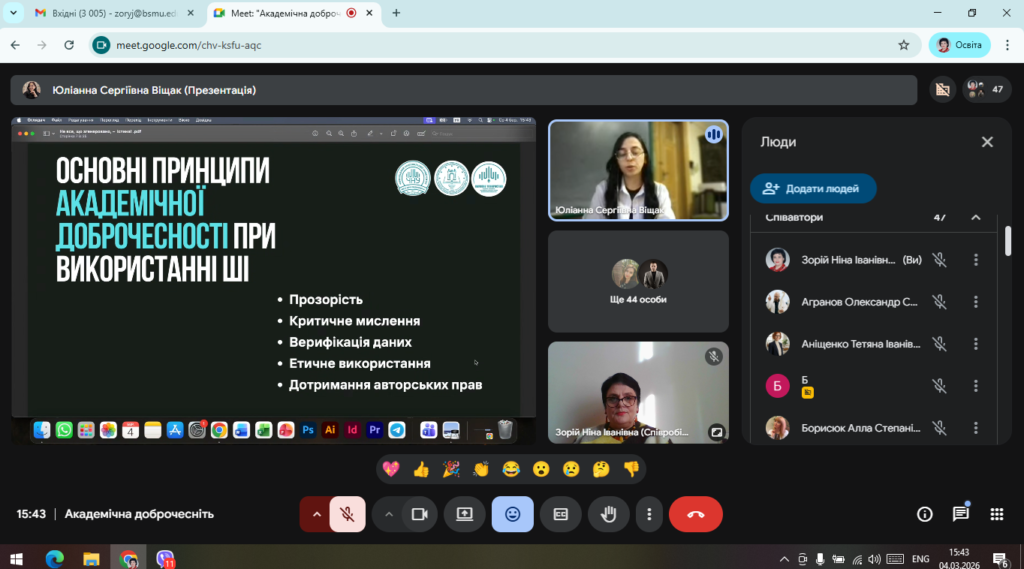Open more options for Агранов Олександр
Viewport: 1024px width, 569px height.
click(976, 302)
